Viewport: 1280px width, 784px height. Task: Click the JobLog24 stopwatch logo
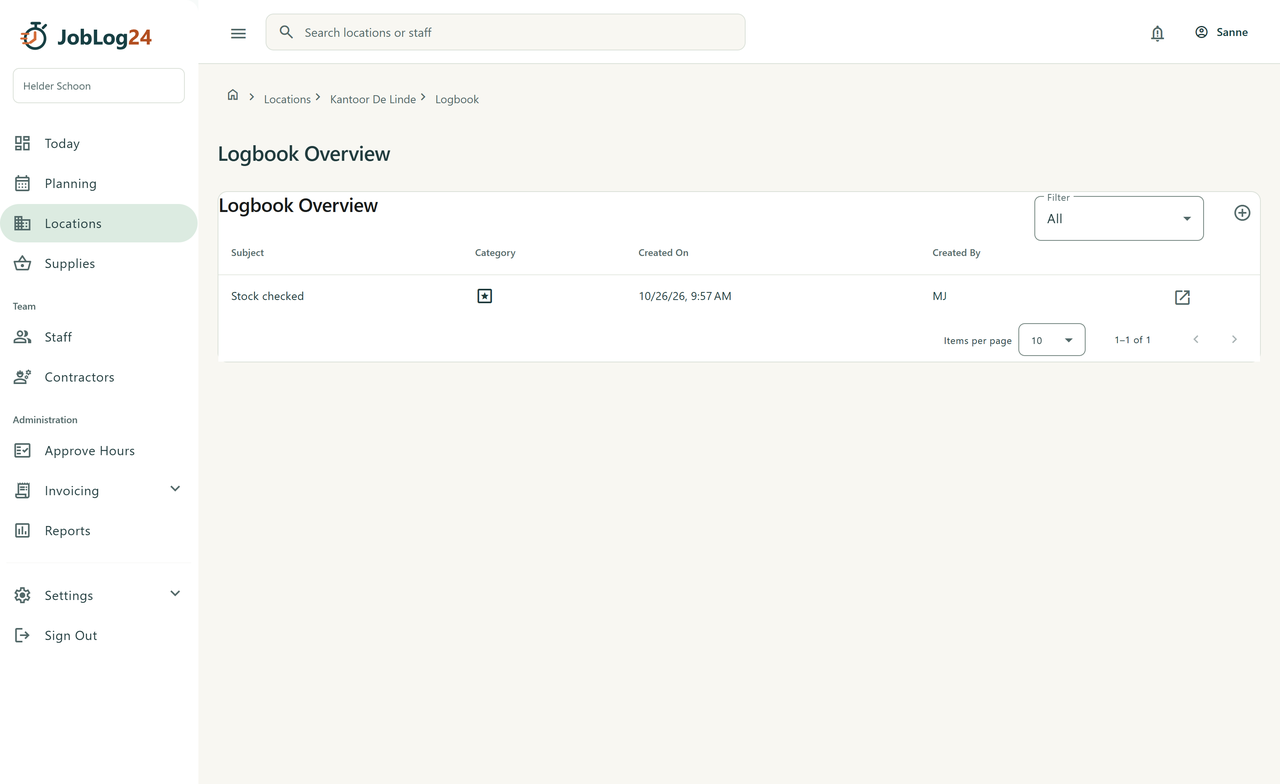(x=34, y=36)
